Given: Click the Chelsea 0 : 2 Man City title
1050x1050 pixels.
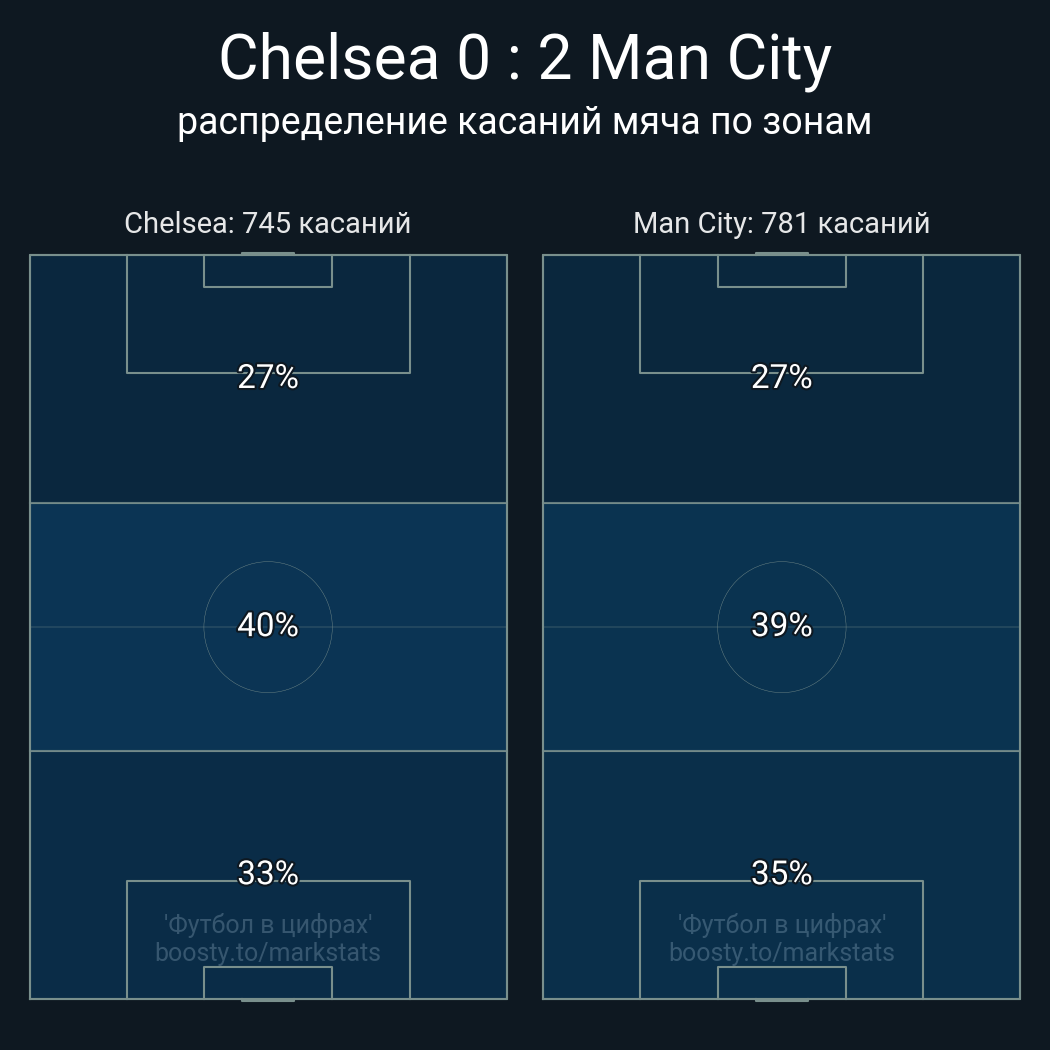Looking at the screenshot, I should pos(524,58).
